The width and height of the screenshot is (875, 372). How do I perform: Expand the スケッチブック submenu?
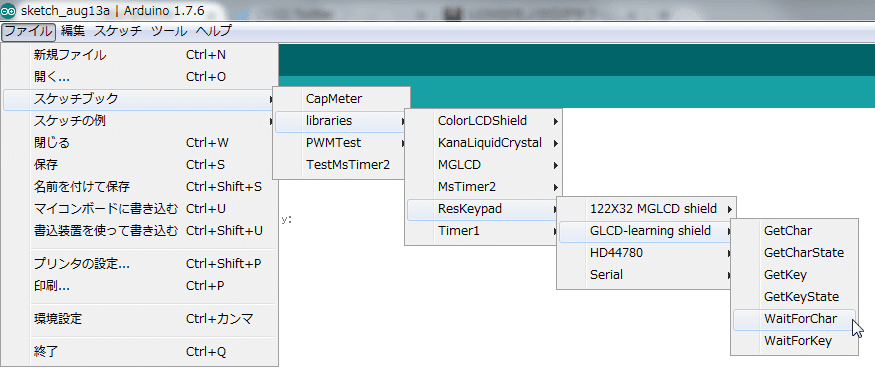pyautogui.click(x=140, y=99)
